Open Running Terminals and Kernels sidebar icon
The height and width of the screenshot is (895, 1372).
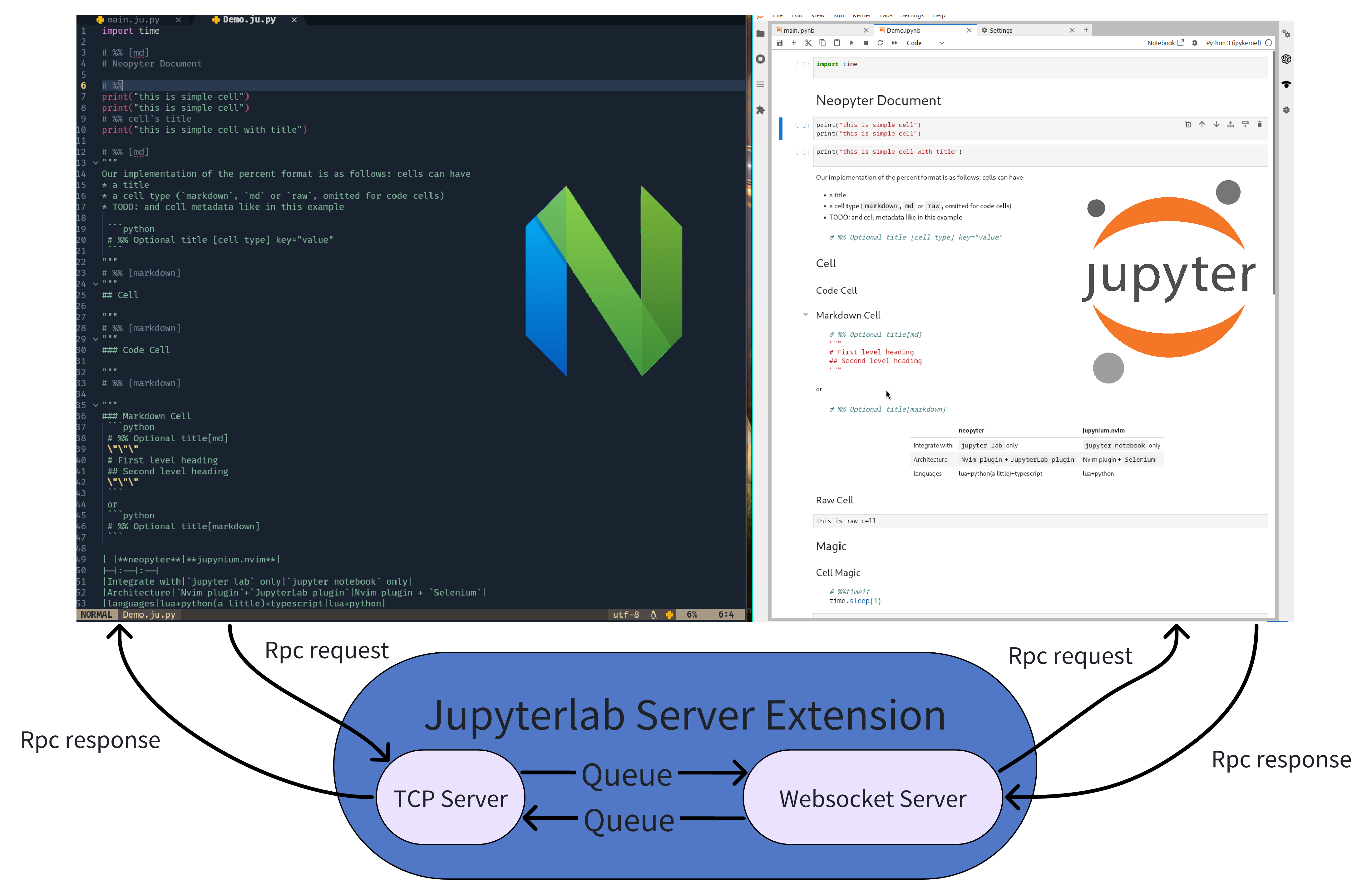pyautogui.click(x=760, y=59)
